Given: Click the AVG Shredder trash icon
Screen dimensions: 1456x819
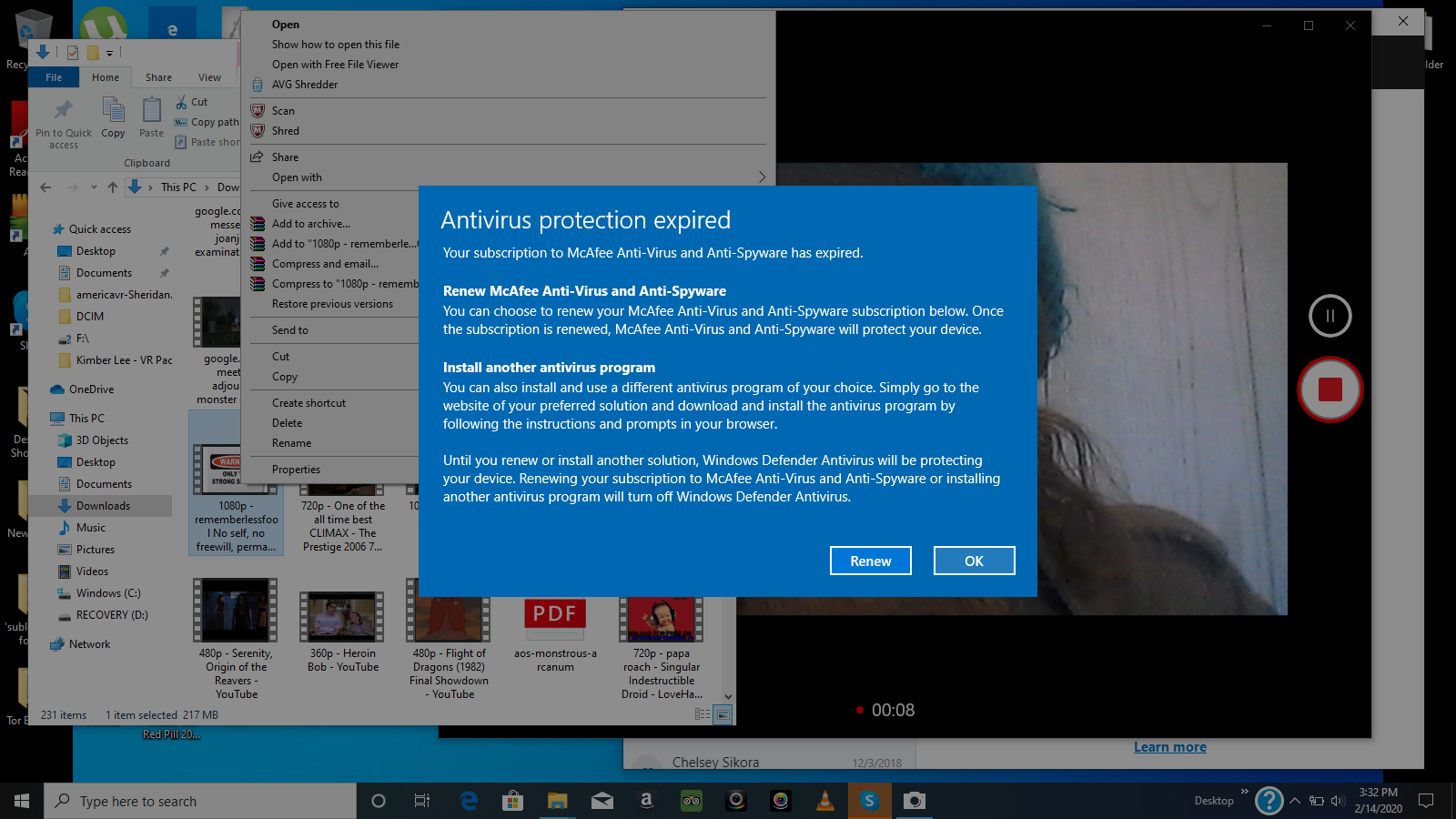Looking at the screenshot, I should [258, 85].
